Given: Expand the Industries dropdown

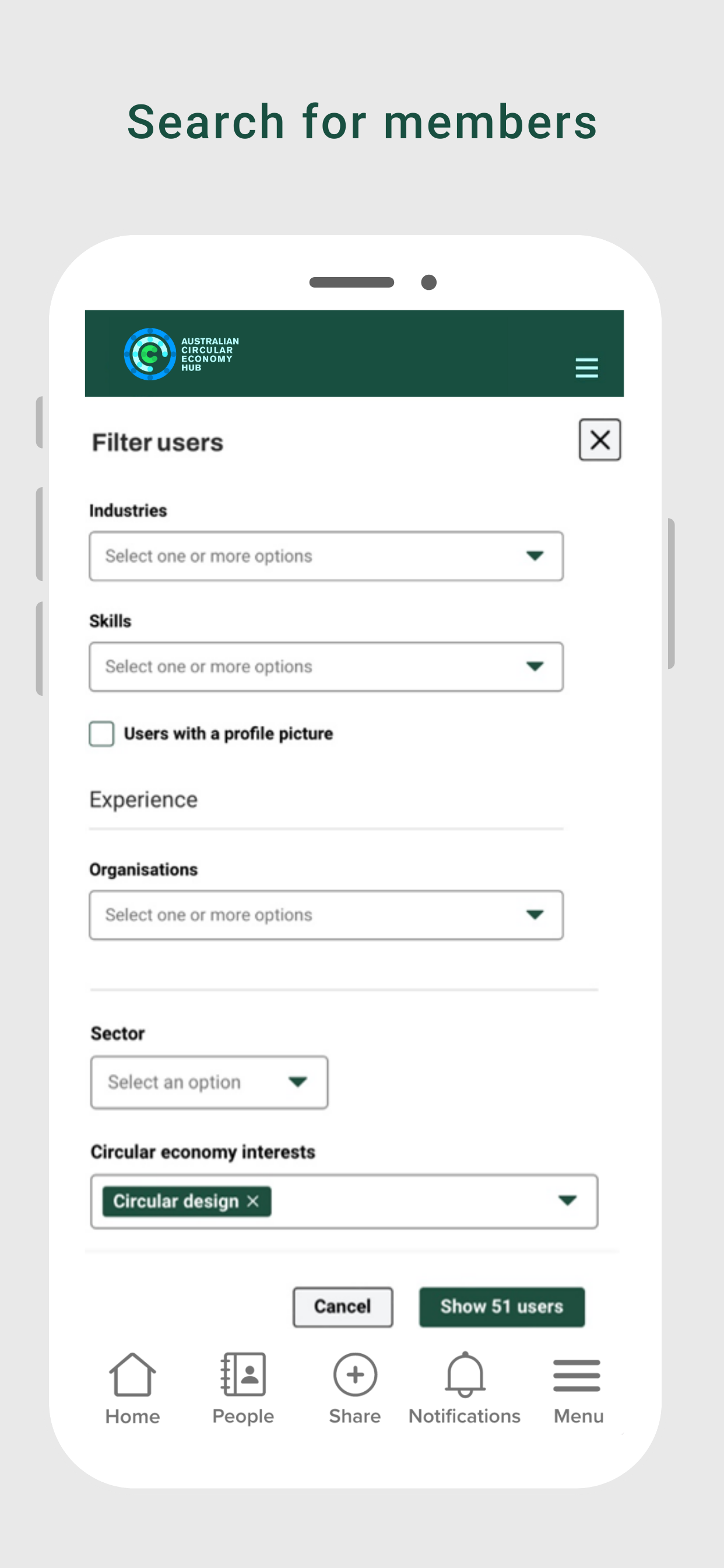Looking at the screenshot, I should [326, 556].
